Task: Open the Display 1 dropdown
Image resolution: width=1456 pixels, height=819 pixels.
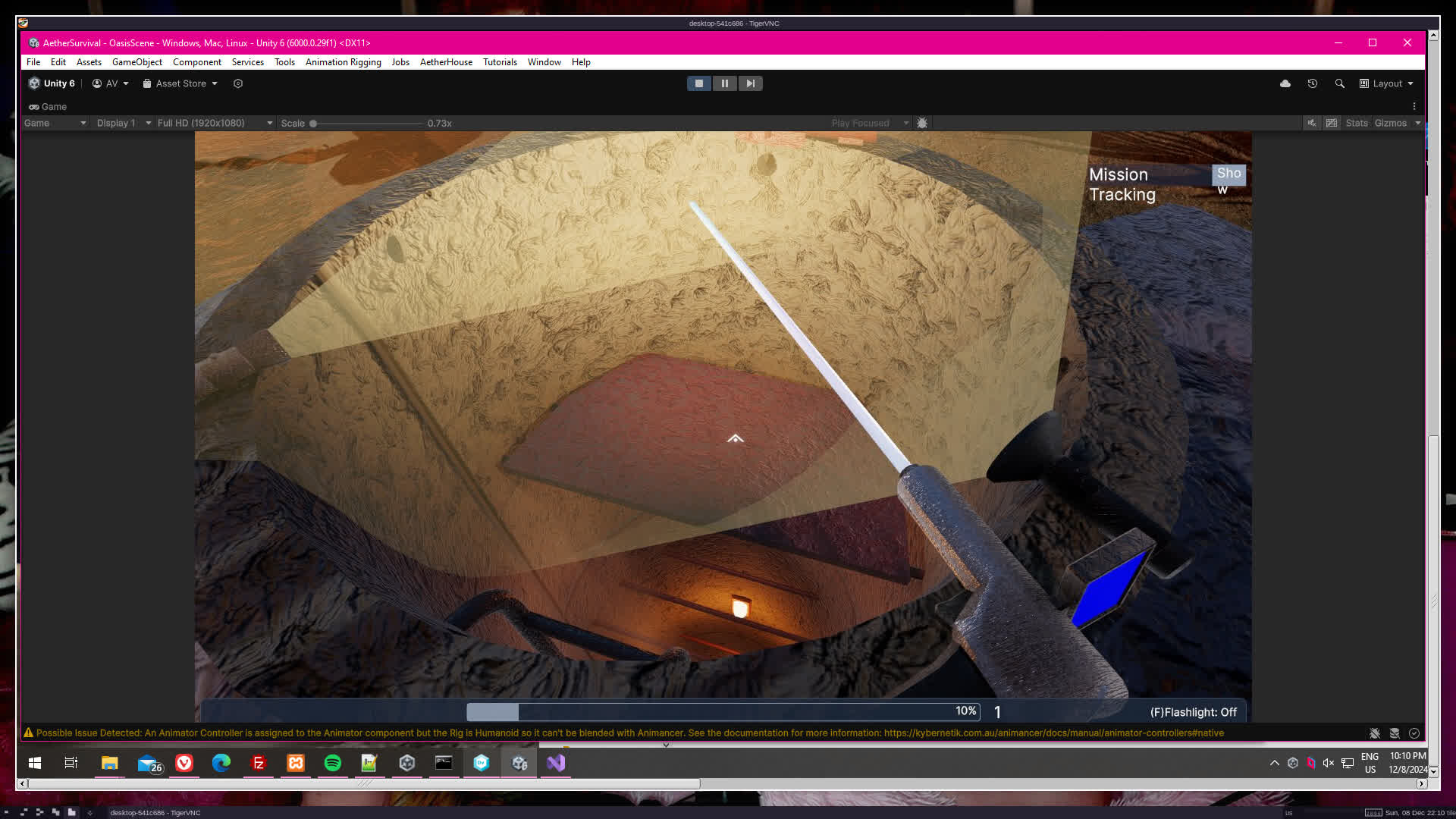Action: pyautogui.click(x=123, y=123)
